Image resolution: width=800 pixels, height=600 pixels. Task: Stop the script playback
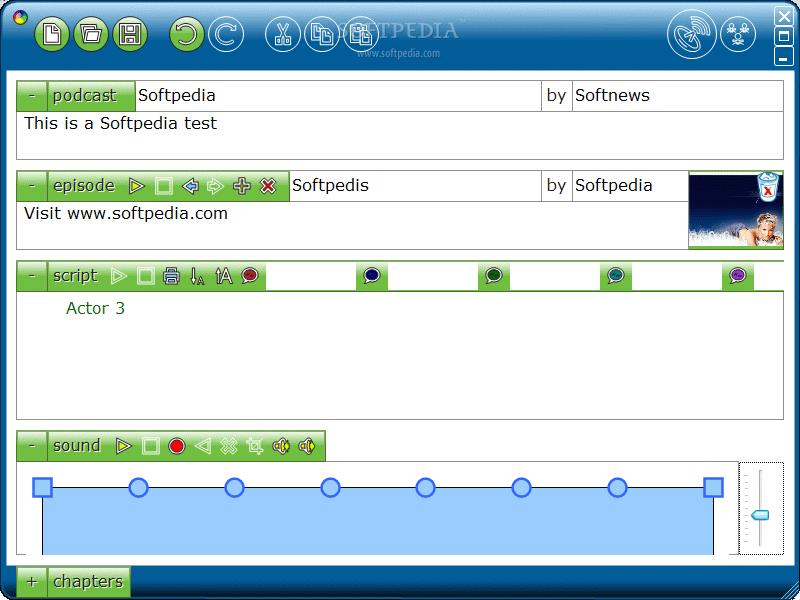click(145, 277)
